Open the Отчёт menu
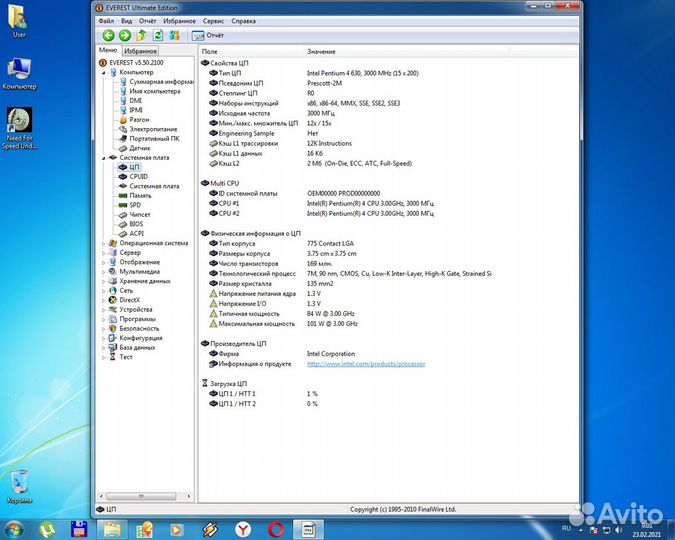 (148, 21)
